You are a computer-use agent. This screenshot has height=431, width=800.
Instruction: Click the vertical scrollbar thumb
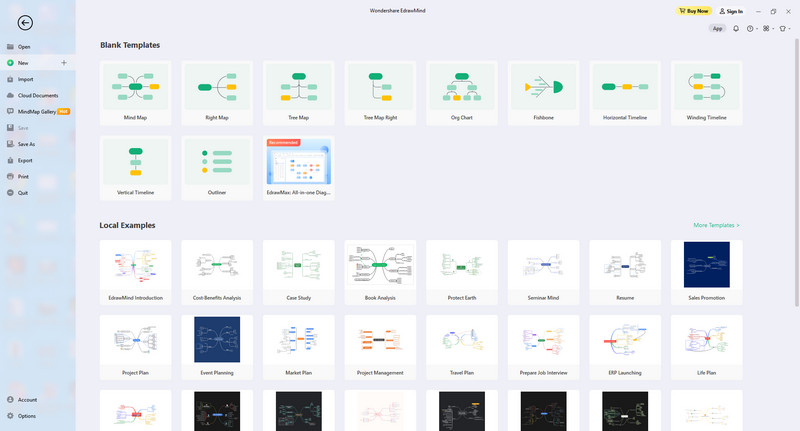(796, 172)
